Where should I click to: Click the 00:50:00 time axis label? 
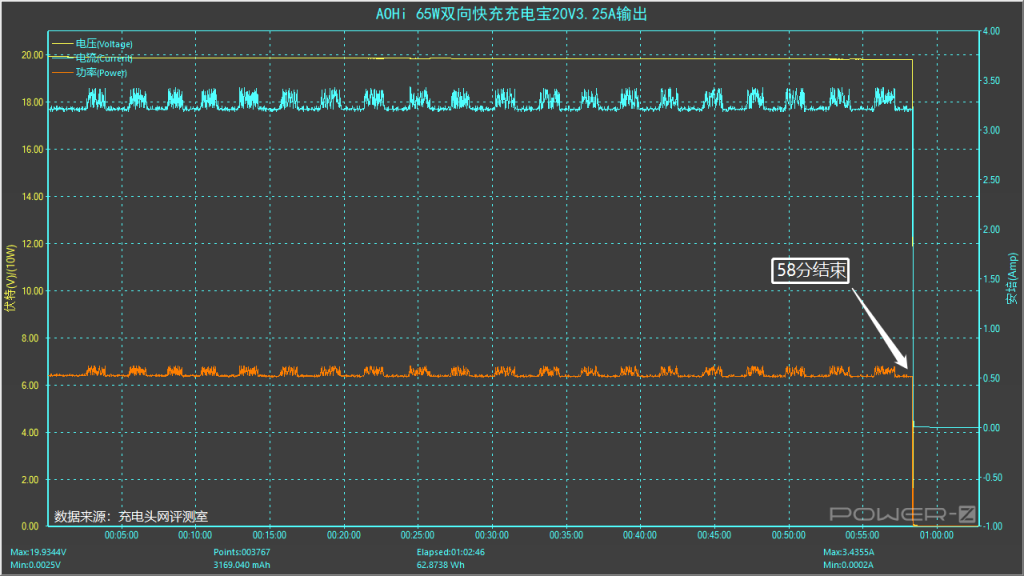(x=789, y=535)
